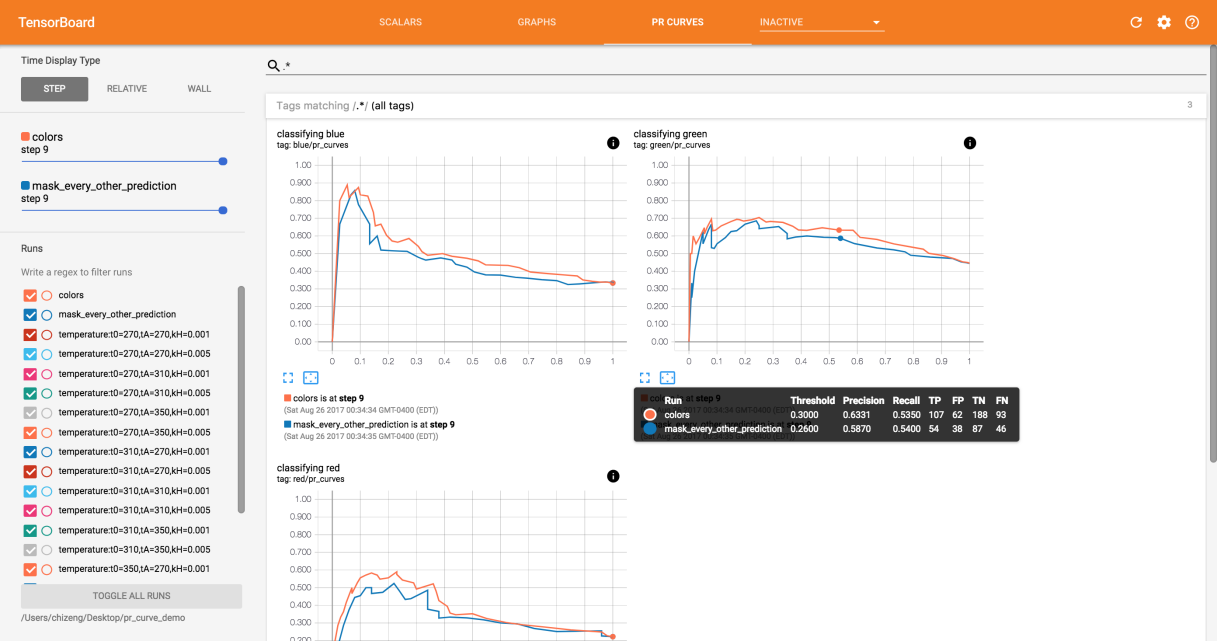
Task: Click the 'tag: red/pr_curves' label
Action: pyautogui.click(x=311, y=479)
